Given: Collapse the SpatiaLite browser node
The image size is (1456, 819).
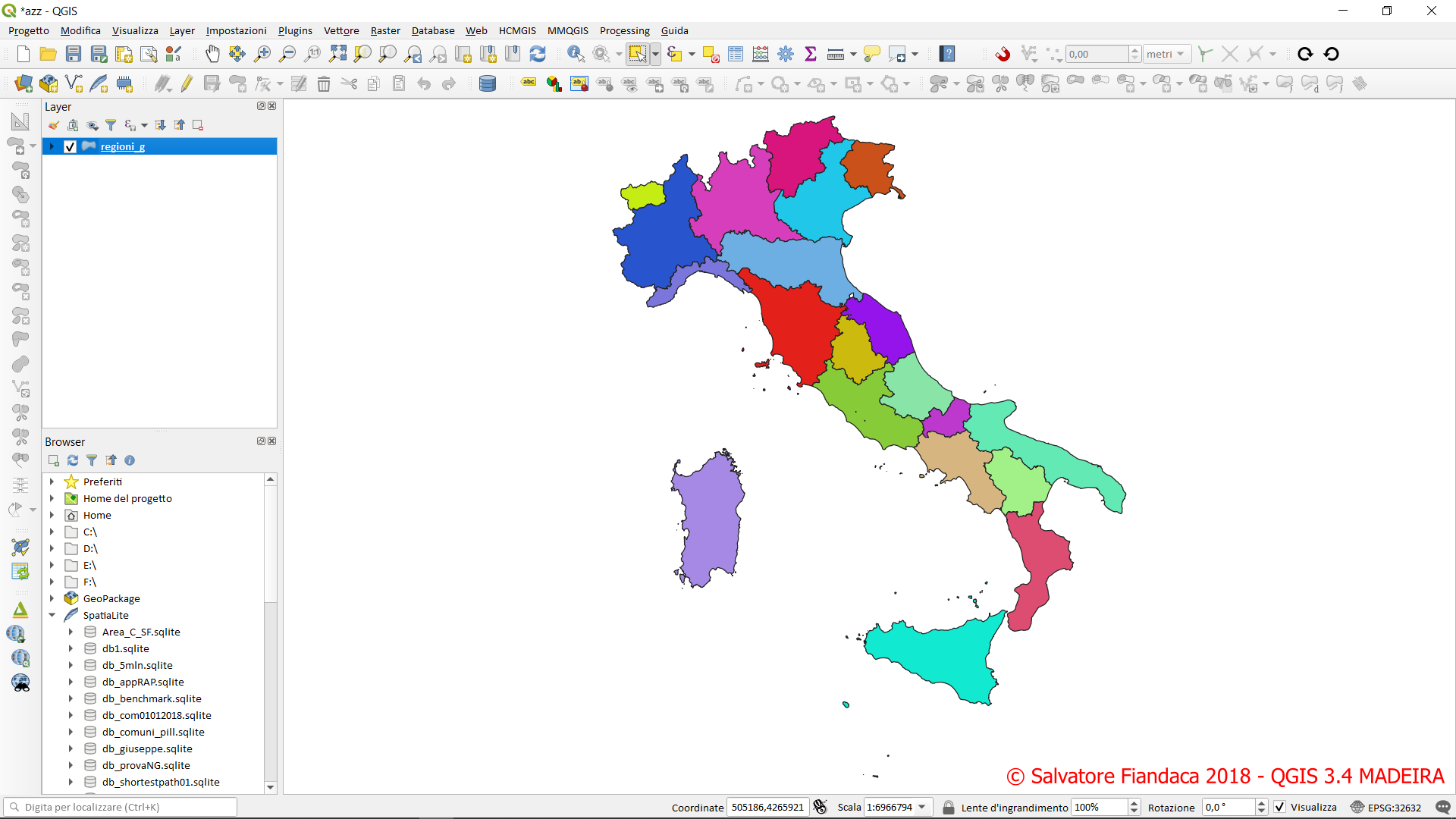Looking at the screenshot, I should [x=52, y=615].
